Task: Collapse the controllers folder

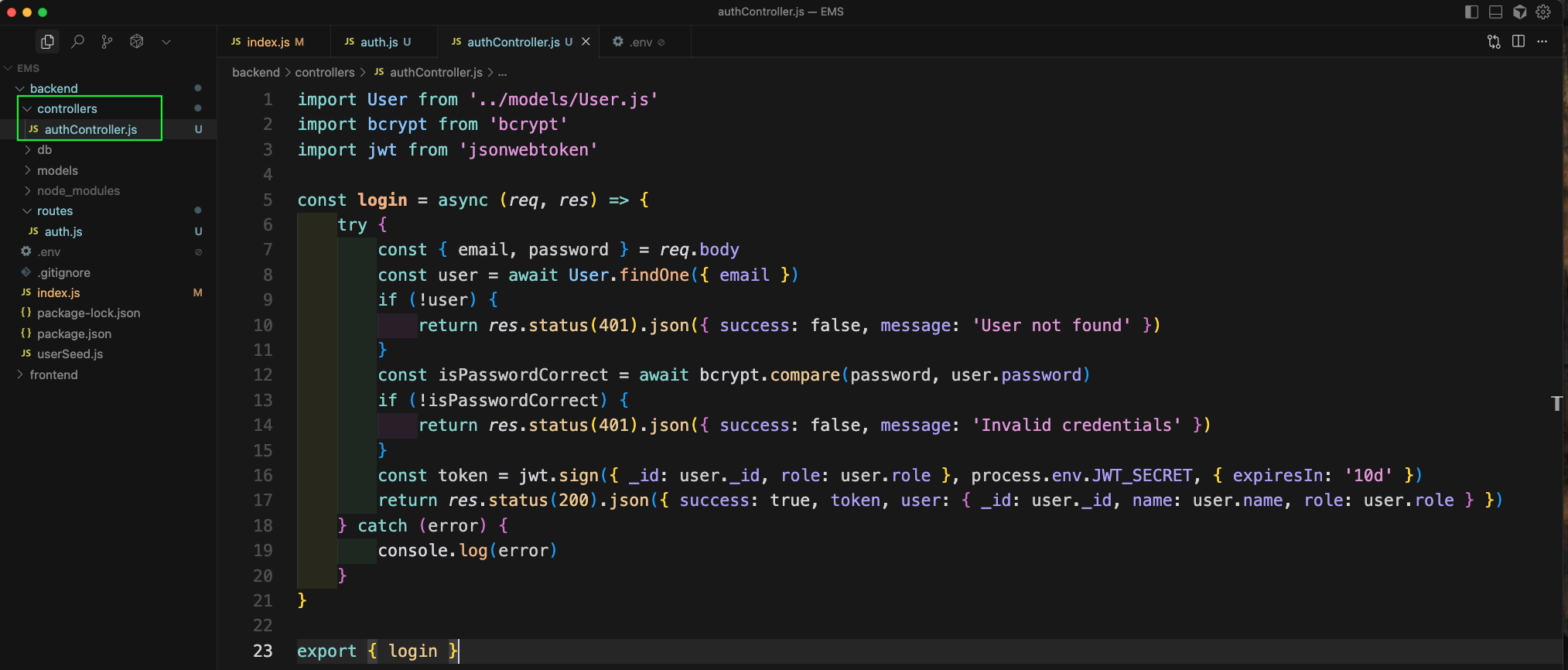Action: pyautogui.click(x=108, y=108)
